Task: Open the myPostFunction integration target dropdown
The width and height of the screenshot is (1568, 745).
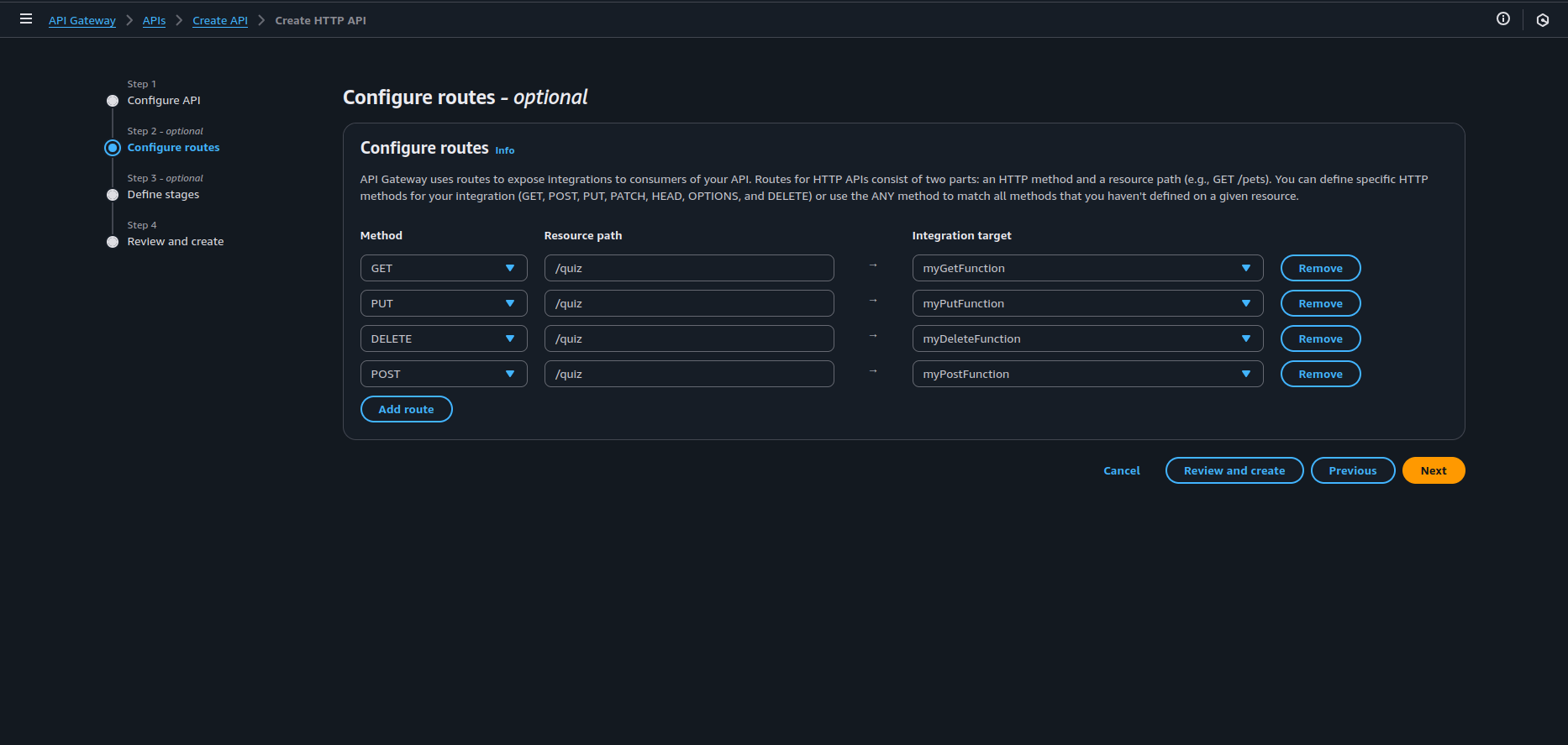Action: [x=1087, y=374]
